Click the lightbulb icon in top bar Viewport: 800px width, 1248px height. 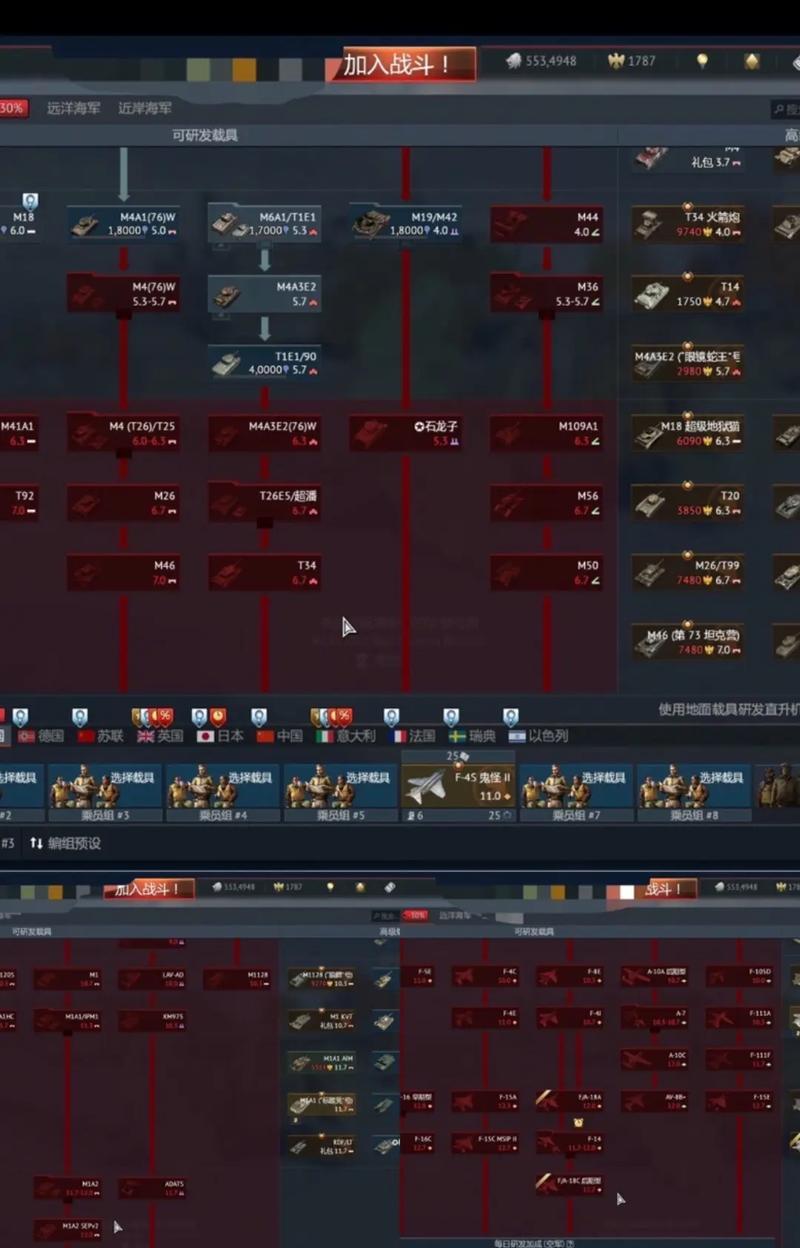[x=702, y=61]
